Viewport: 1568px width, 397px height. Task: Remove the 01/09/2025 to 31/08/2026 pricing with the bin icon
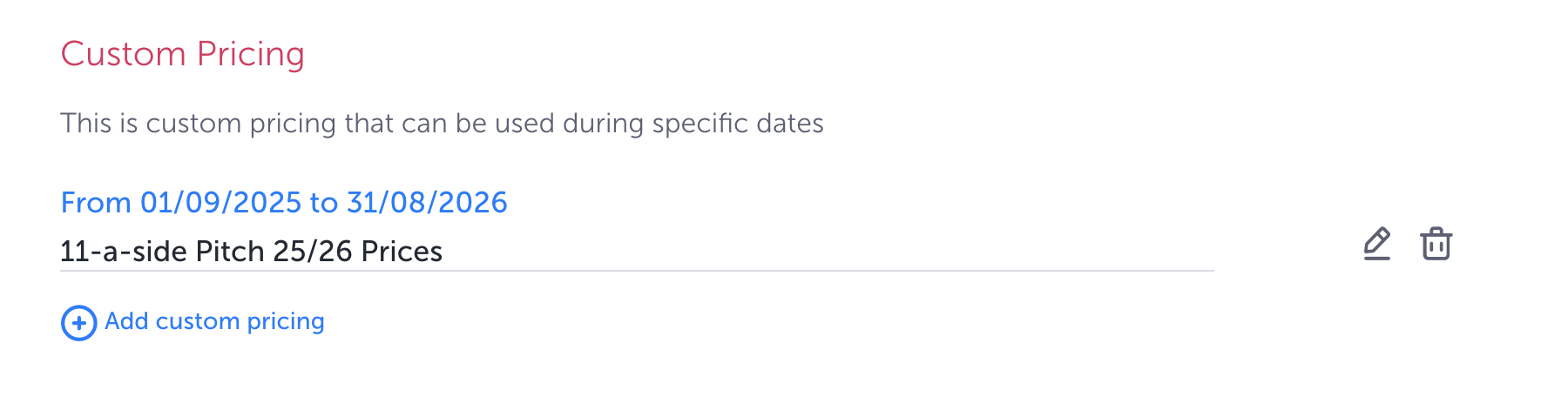1436,244
